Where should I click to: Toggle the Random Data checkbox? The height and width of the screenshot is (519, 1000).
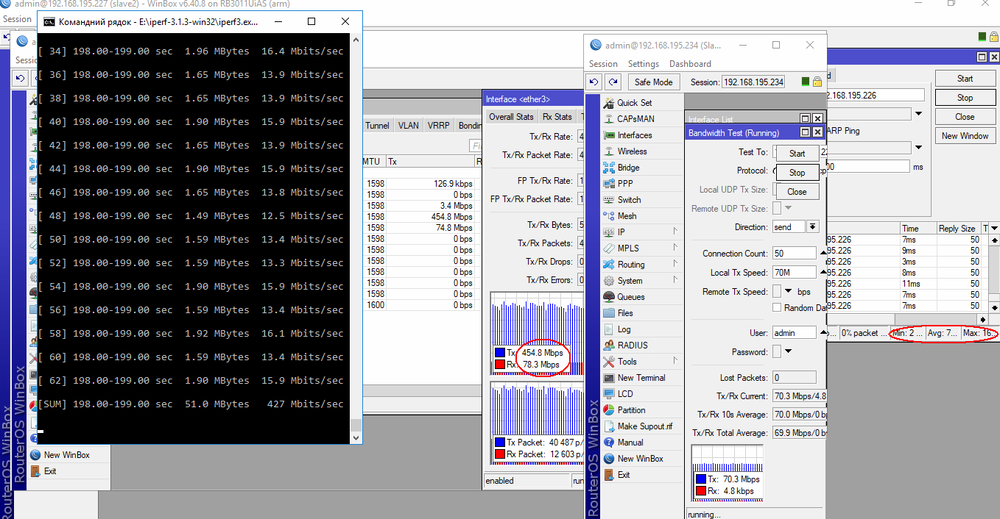pos(777,307)
